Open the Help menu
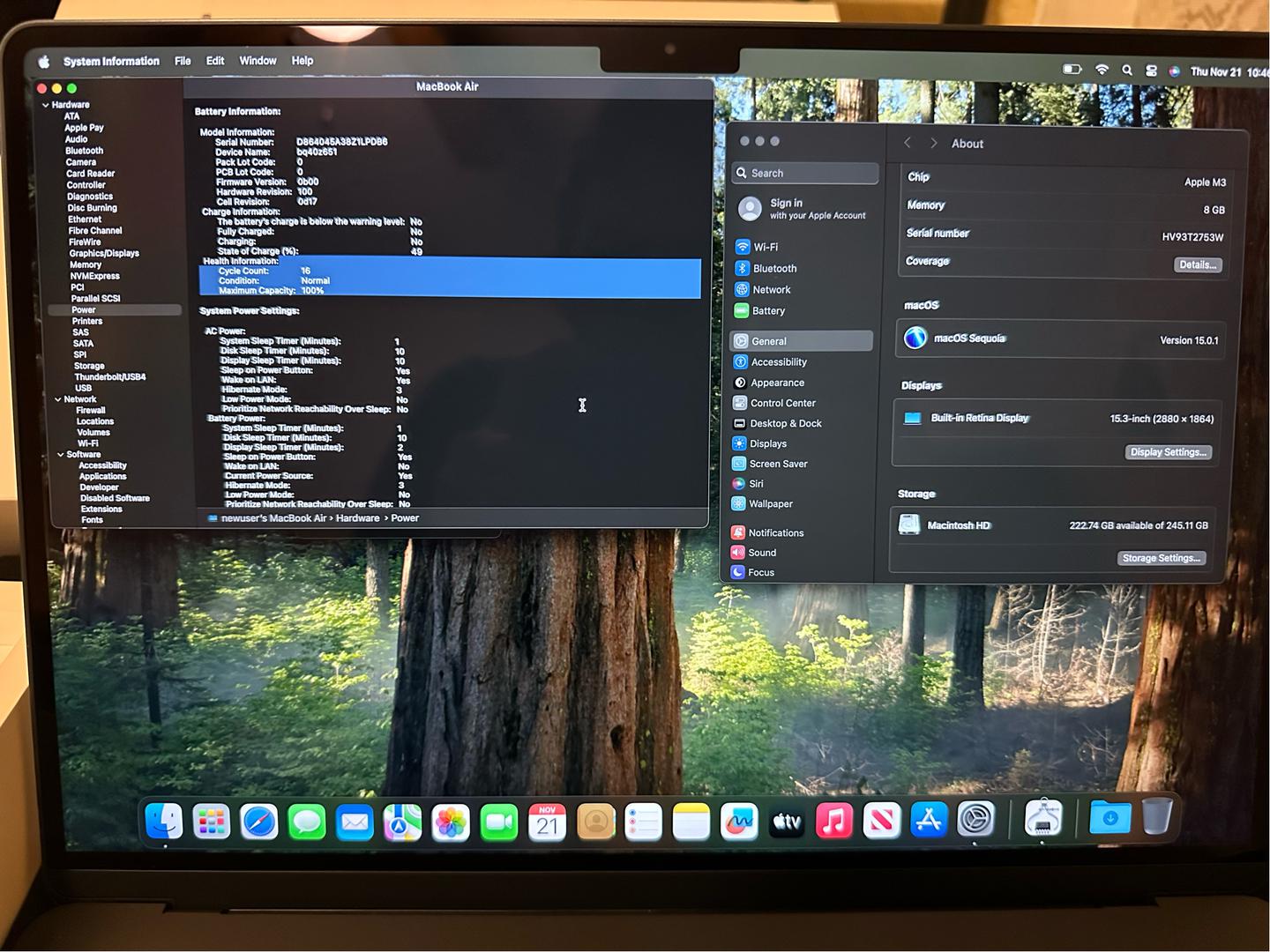The image size is (1270, 952). tap(303, 61)
